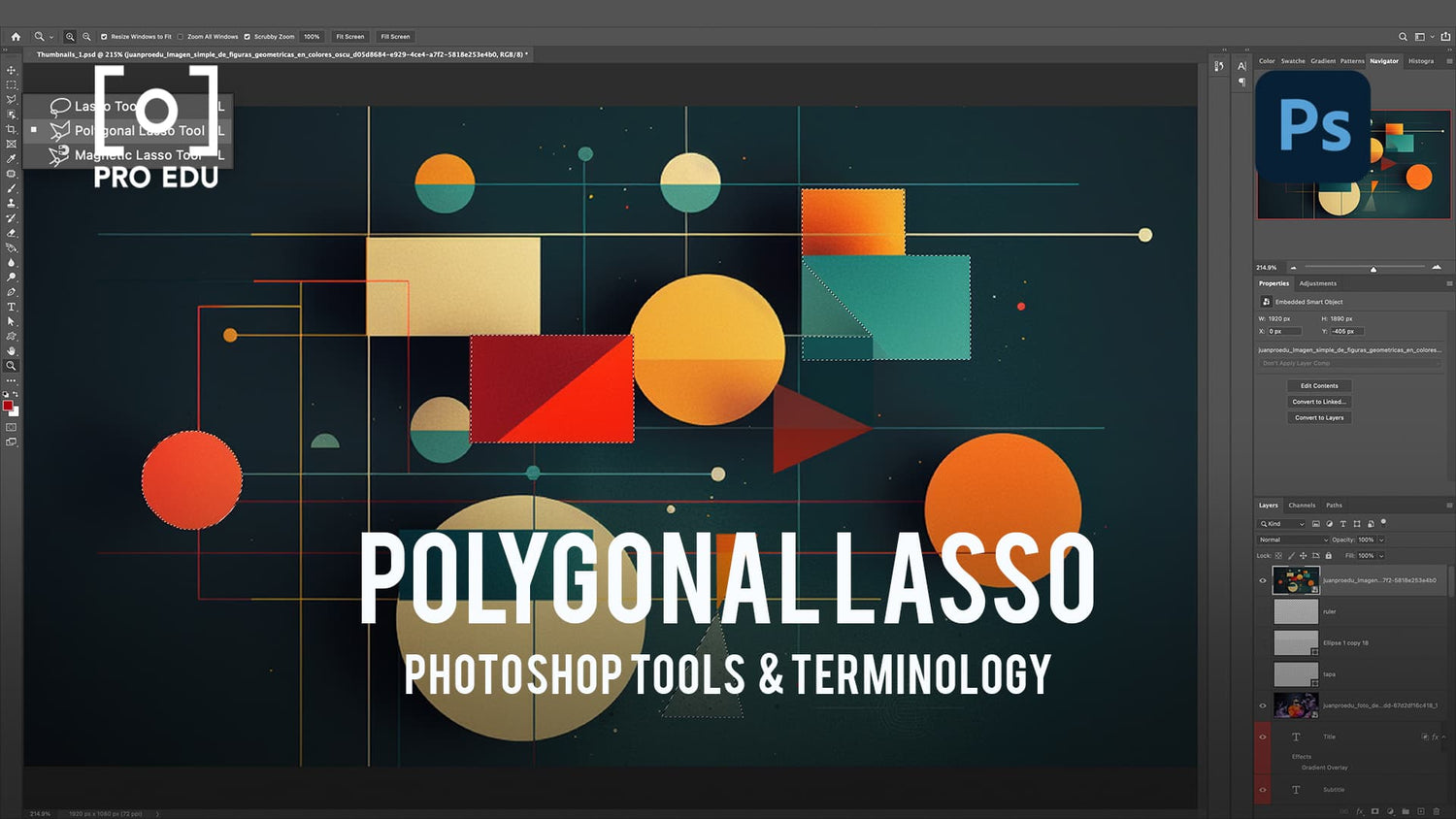
Task: Enable Zoom All Windows
Action: tap(180, 36)
